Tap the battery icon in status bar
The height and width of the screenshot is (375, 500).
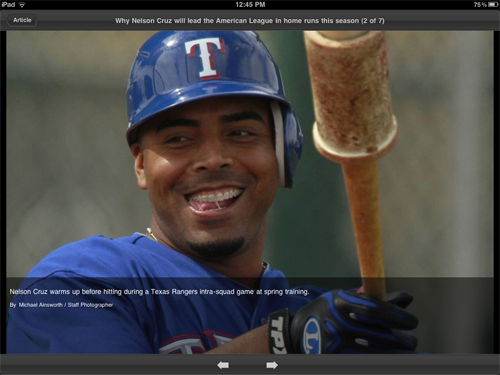pyautogui.click(x=493, y=5)
